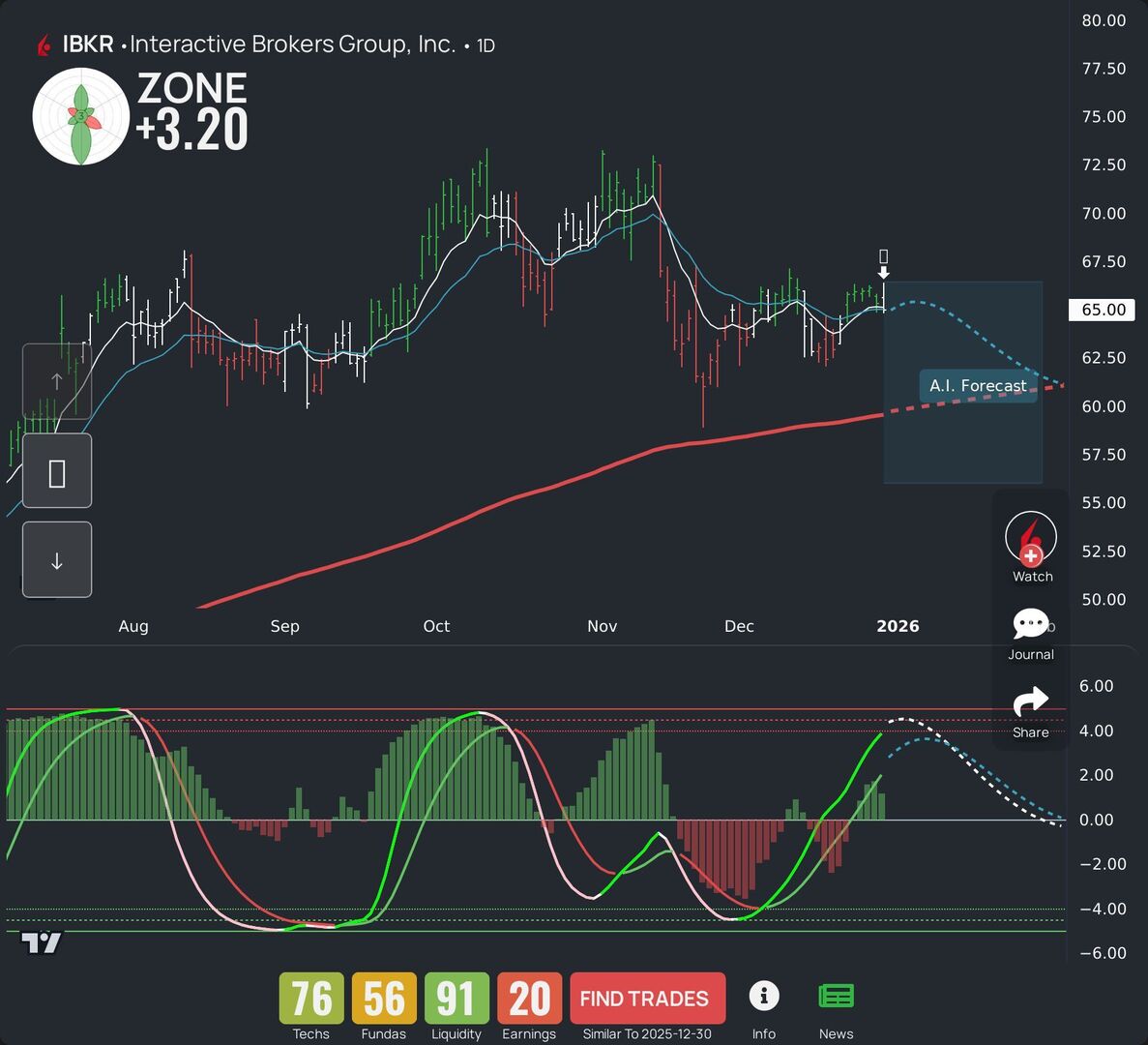Open the 1D timeframe selector
1148x1045 pixels.
tap(484, 45)
